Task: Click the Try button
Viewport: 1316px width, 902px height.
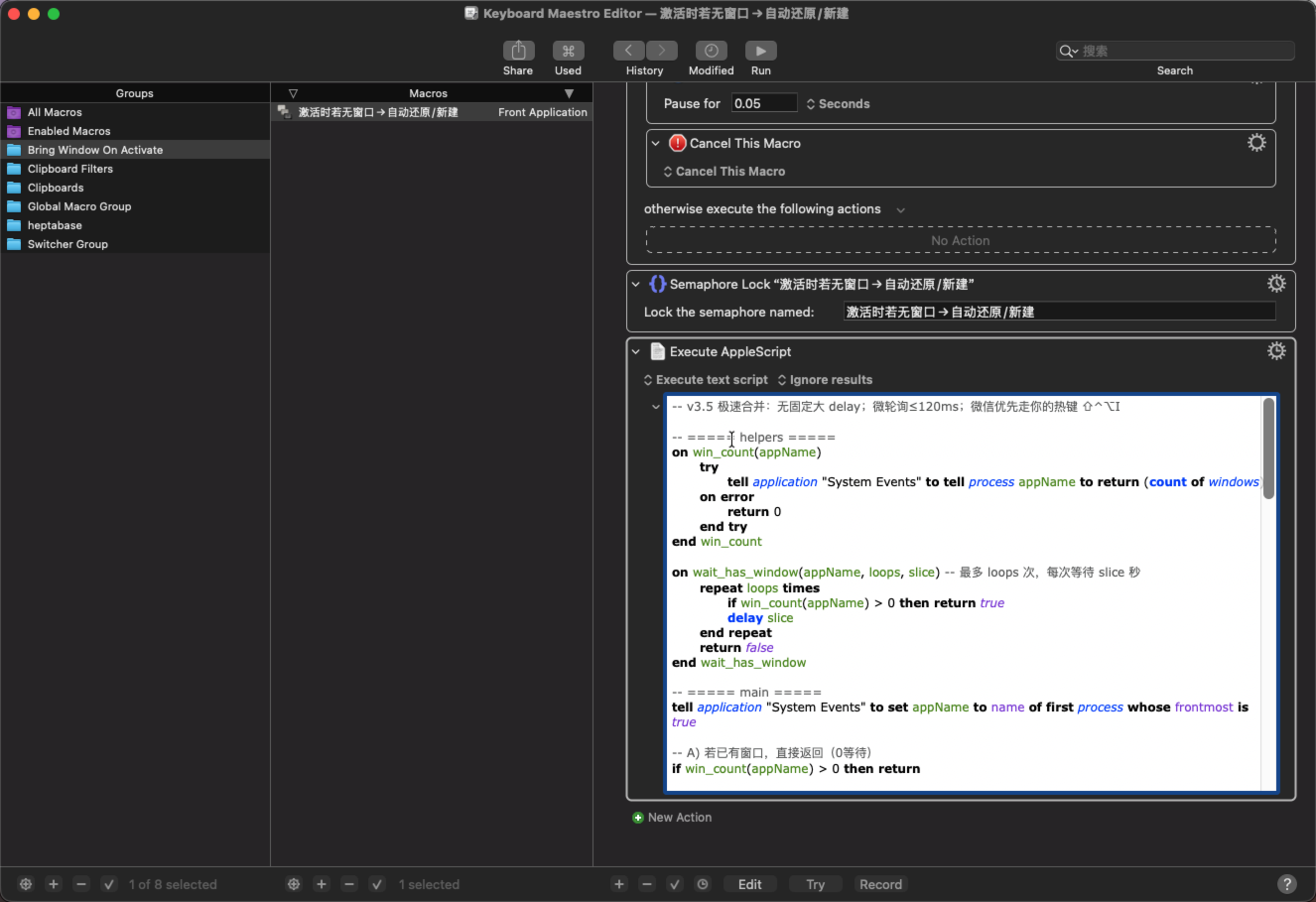Action: [815, 884]
